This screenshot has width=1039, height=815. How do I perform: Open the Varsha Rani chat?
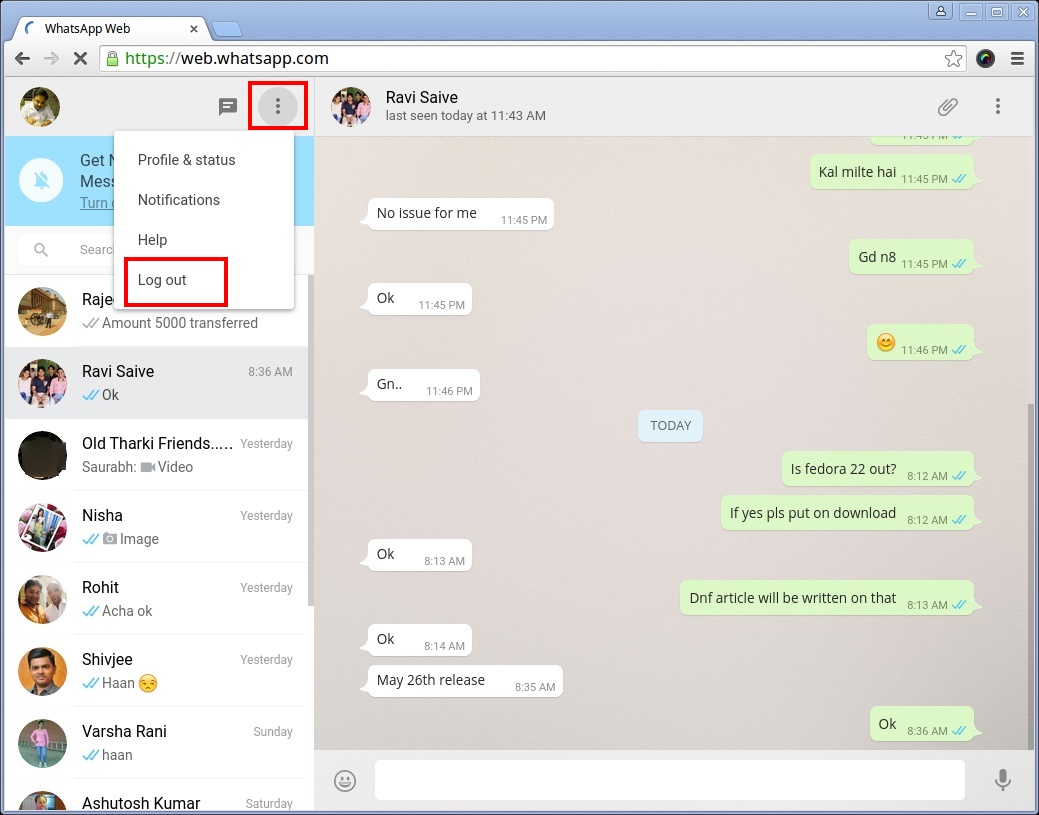[156, 743]
